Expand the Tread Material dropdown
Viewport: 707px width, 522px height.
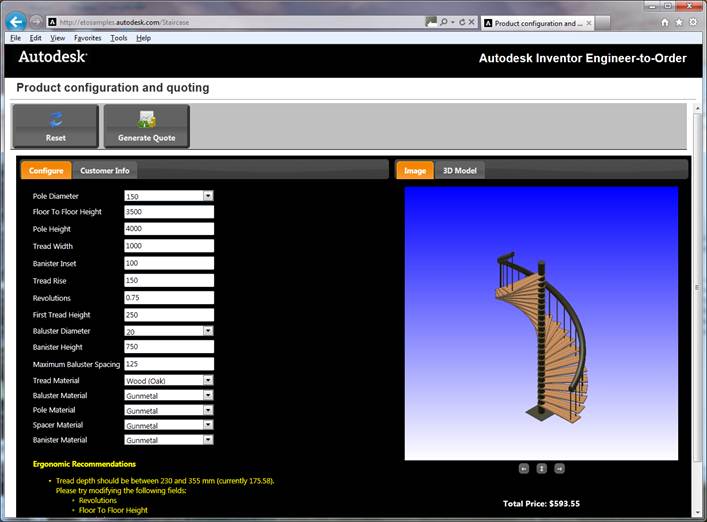pyautogui.click(x=208, y=380)
